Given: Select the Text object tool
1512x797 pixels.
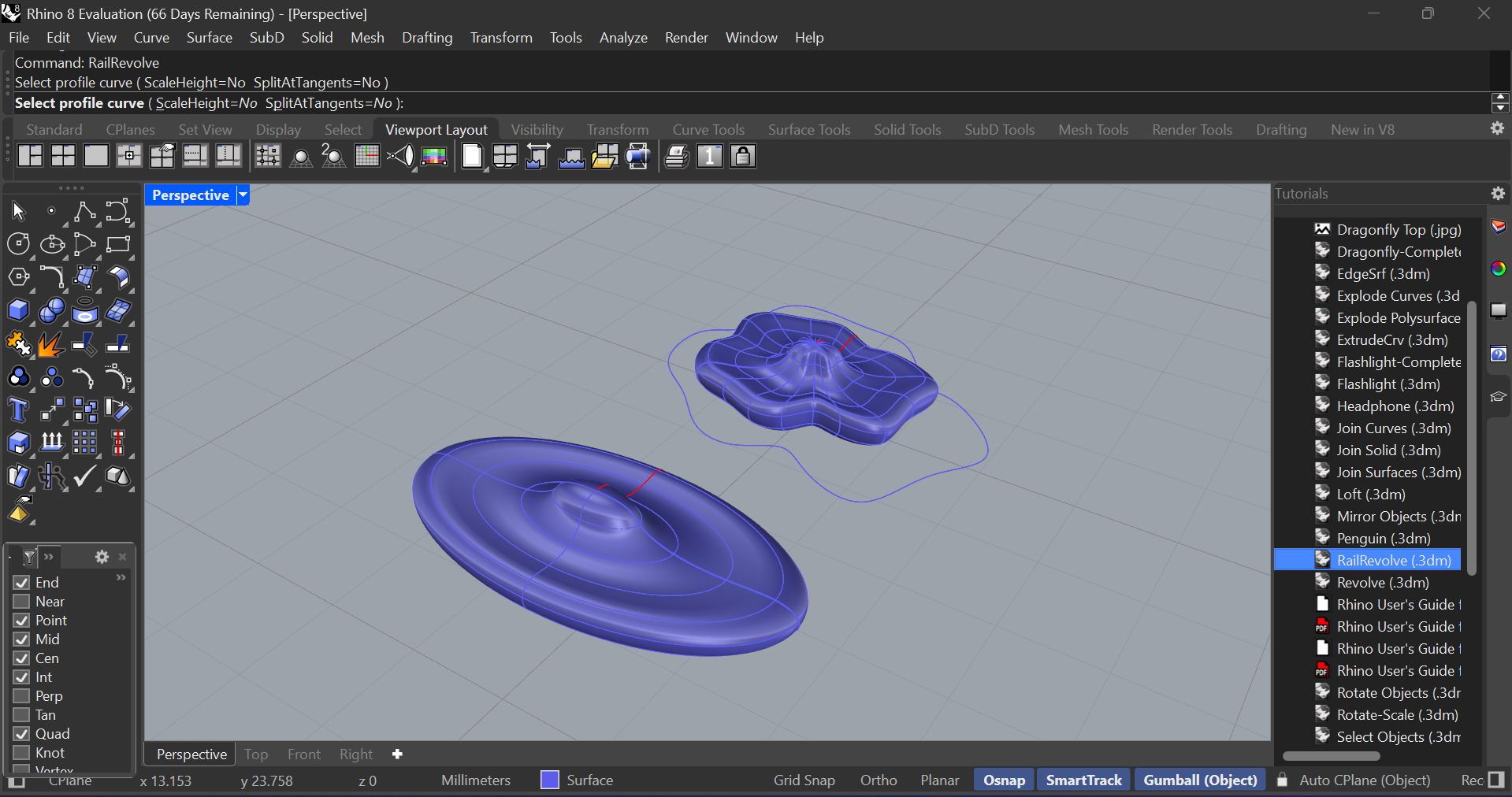Looking at the screenshot, I should pos(18,410).
